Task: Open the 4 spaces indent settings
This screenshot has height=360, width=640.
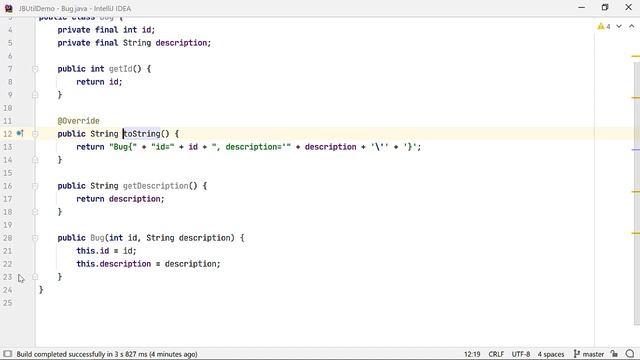Action: pos(551,354)
